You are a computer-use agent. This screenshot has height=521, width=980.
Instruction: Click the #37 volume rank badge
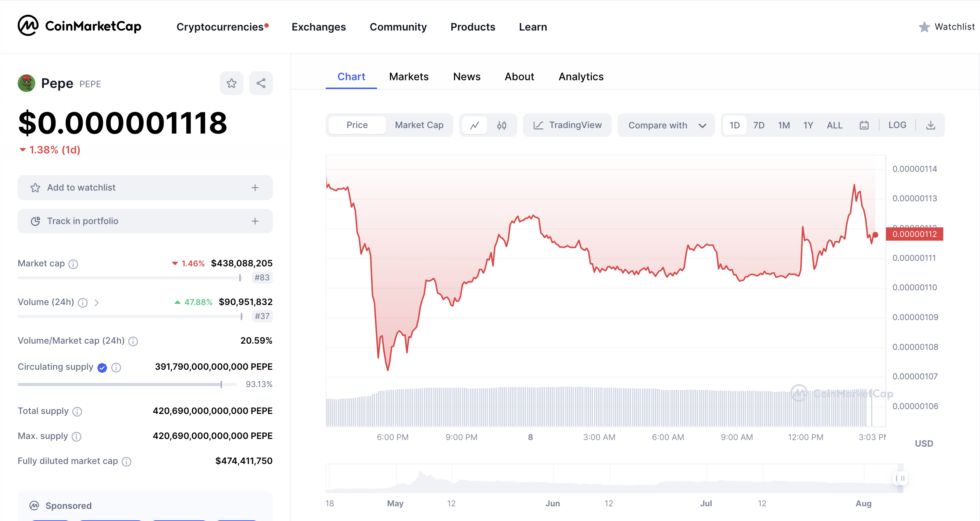(x=262, y=316)
